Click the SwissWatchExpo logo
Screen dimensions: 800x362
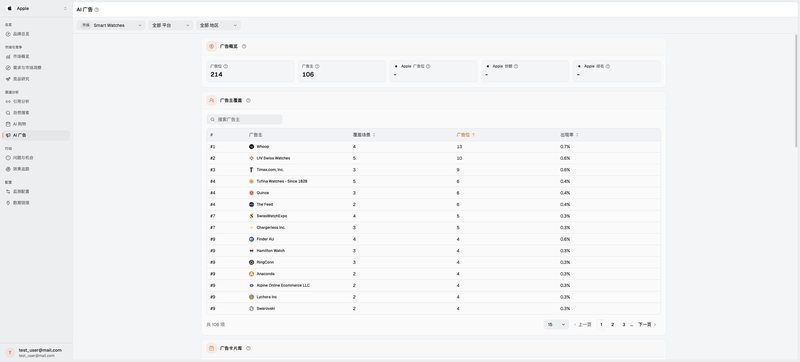pos(252,216)
